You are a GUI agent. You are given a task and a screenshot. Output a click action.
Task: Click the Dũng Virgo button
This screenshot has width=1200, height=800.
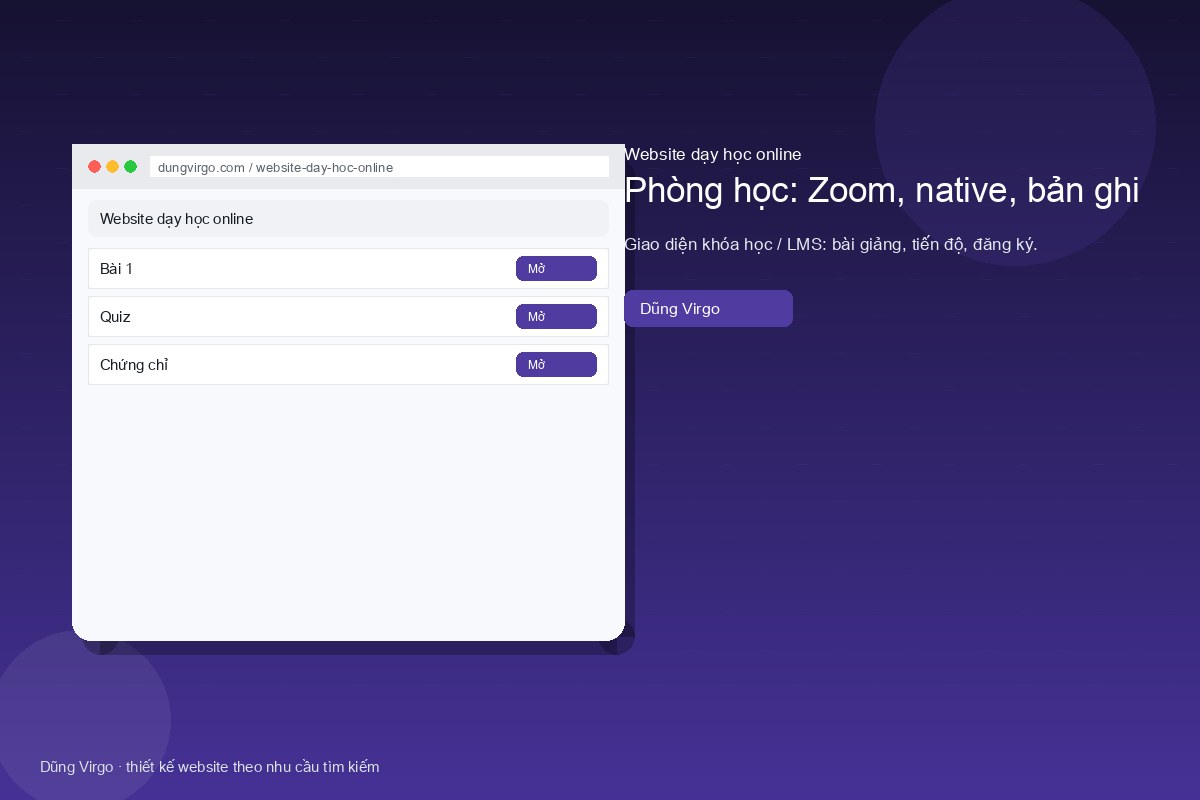coord(708,309)
